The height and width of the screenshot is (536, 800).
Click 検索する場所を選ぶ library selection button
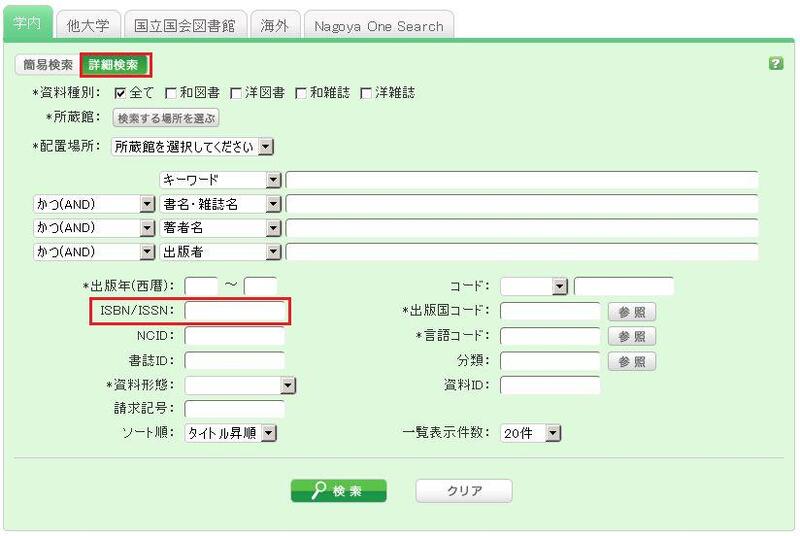tap(166, 118)
